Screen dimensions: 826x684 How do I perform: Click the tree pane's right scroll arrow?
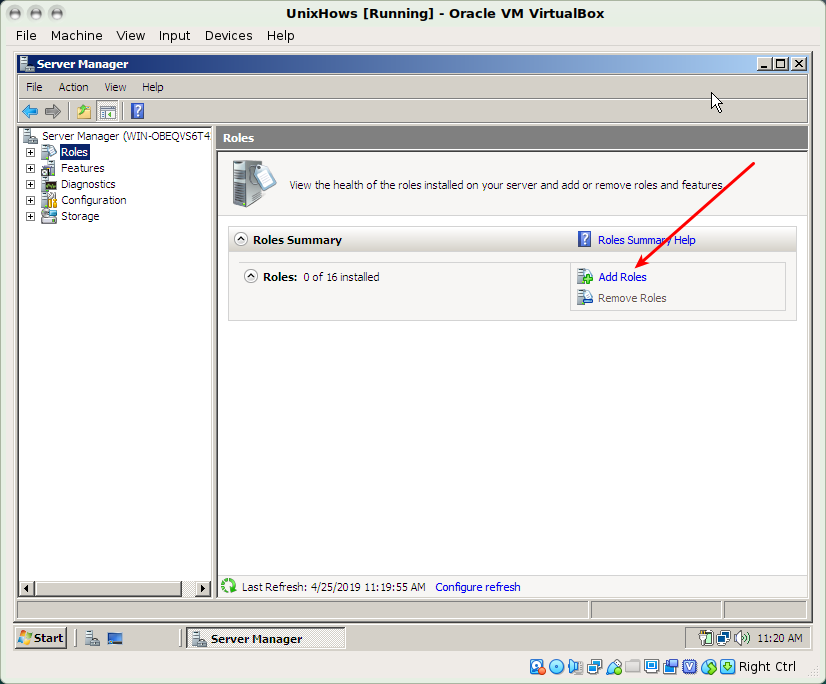202,588
